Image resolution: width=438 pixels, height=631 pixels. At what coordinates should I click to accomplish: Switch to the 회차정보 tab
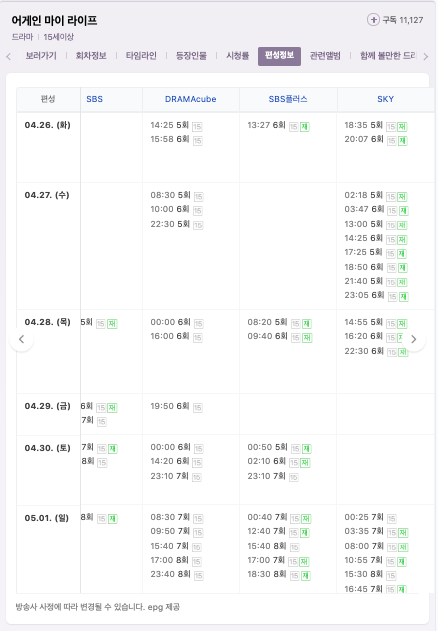tap(91, 56)
